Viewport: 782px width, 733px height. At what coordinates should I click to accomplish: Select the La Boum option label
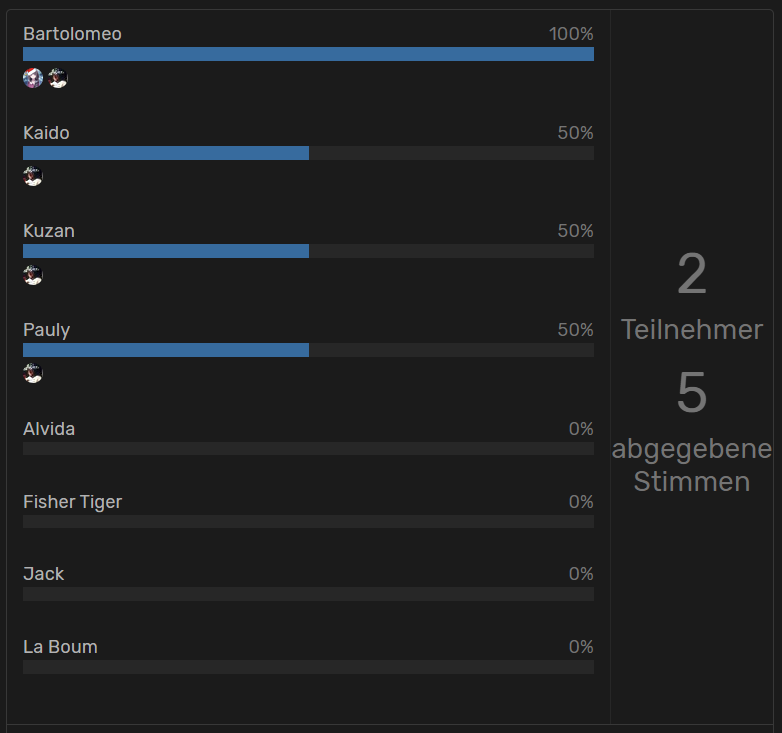[60, 647]
